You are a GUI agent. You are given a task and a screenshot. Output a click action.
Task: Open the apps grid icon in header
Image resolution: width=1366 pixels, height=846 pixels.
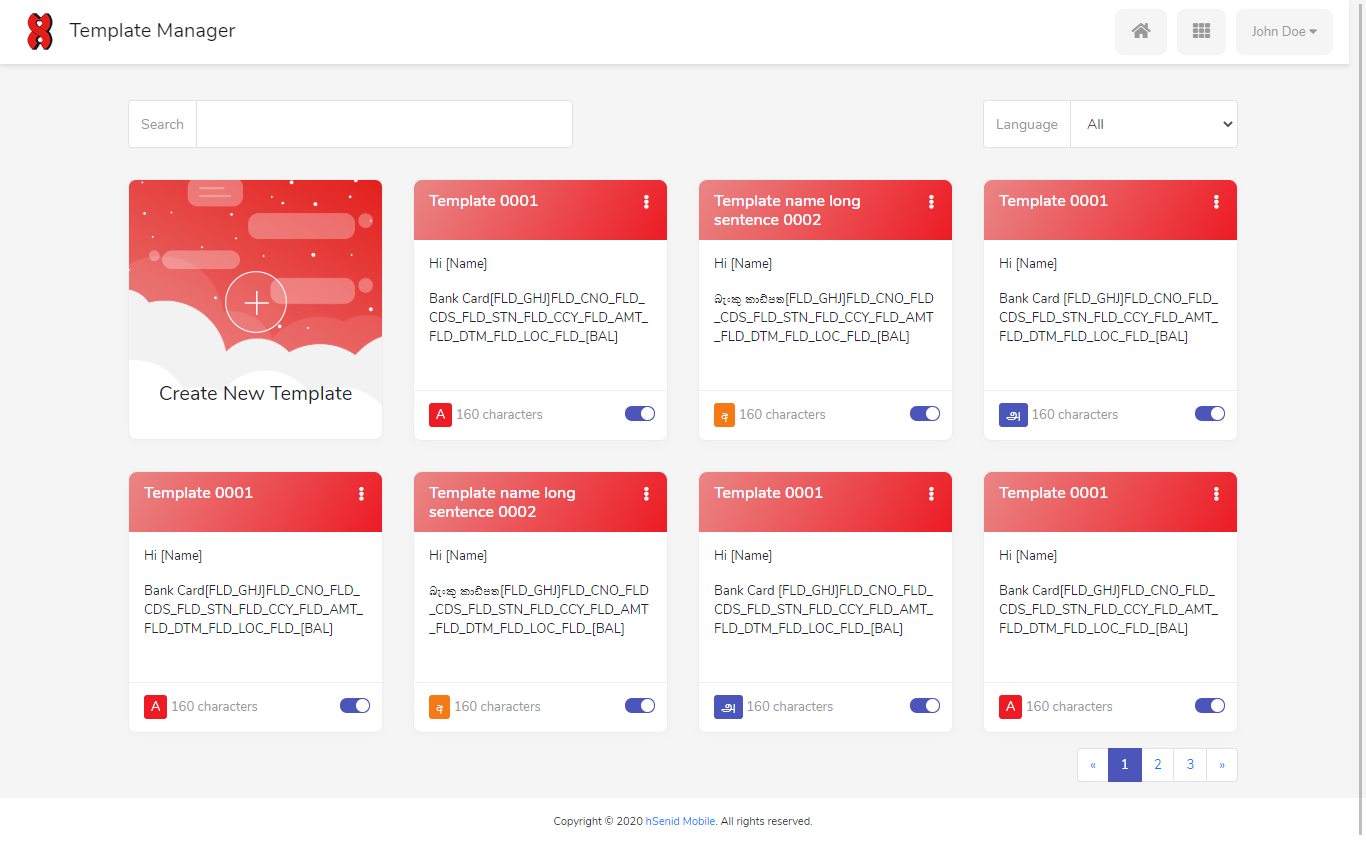click(1201, 32)
